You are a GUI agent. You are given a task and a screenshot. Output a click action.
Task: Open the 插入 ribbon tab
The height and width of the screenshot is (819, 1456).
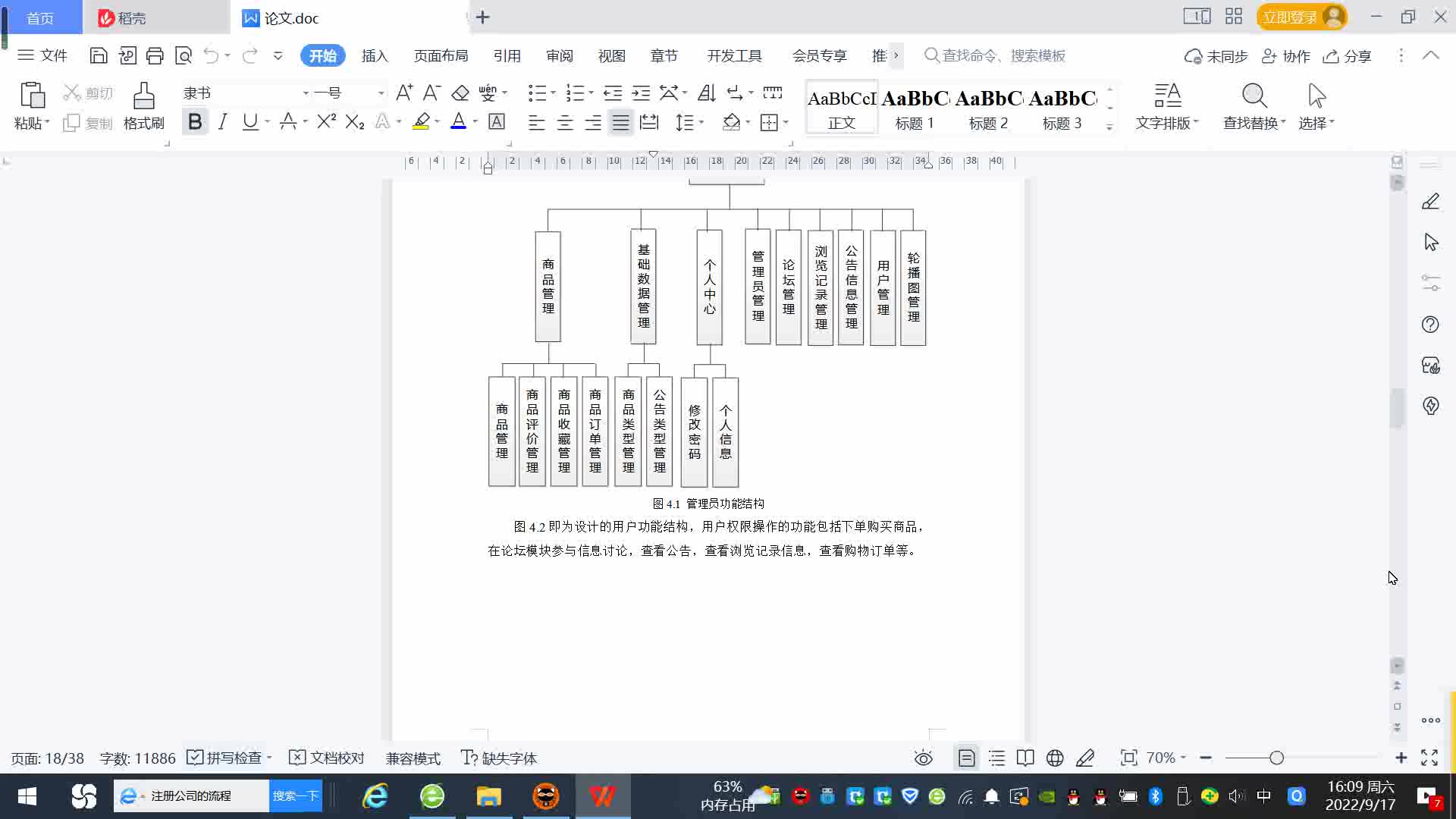click(375, 56)
